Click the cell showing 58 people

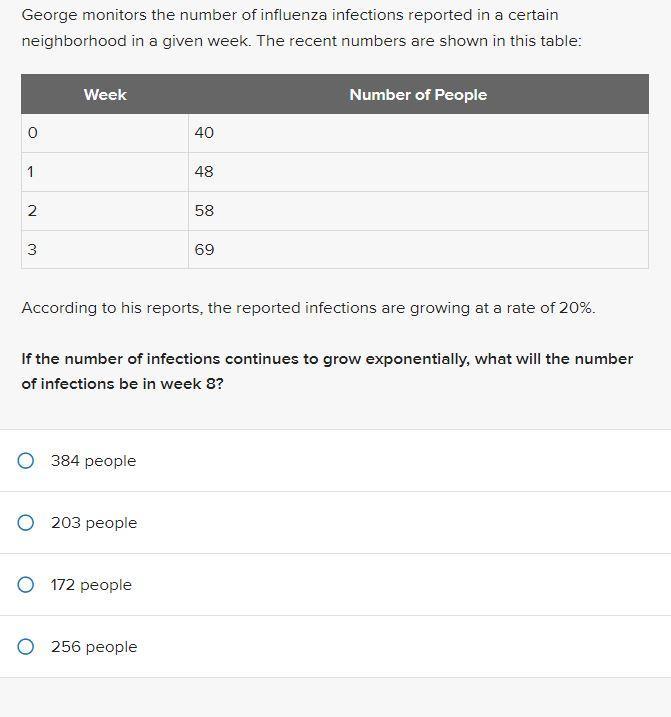click(x=418, y=211)
